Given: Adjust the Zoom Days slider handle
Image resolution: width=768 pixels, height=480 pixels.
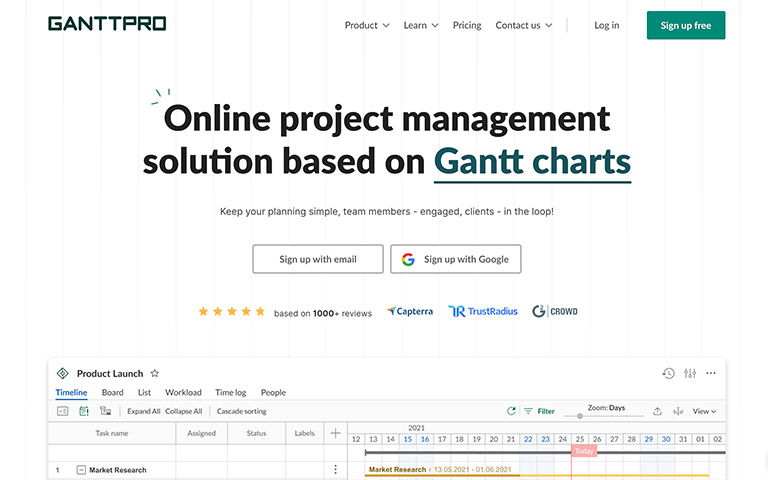Looking at the screenshot, I should (580, 416).
